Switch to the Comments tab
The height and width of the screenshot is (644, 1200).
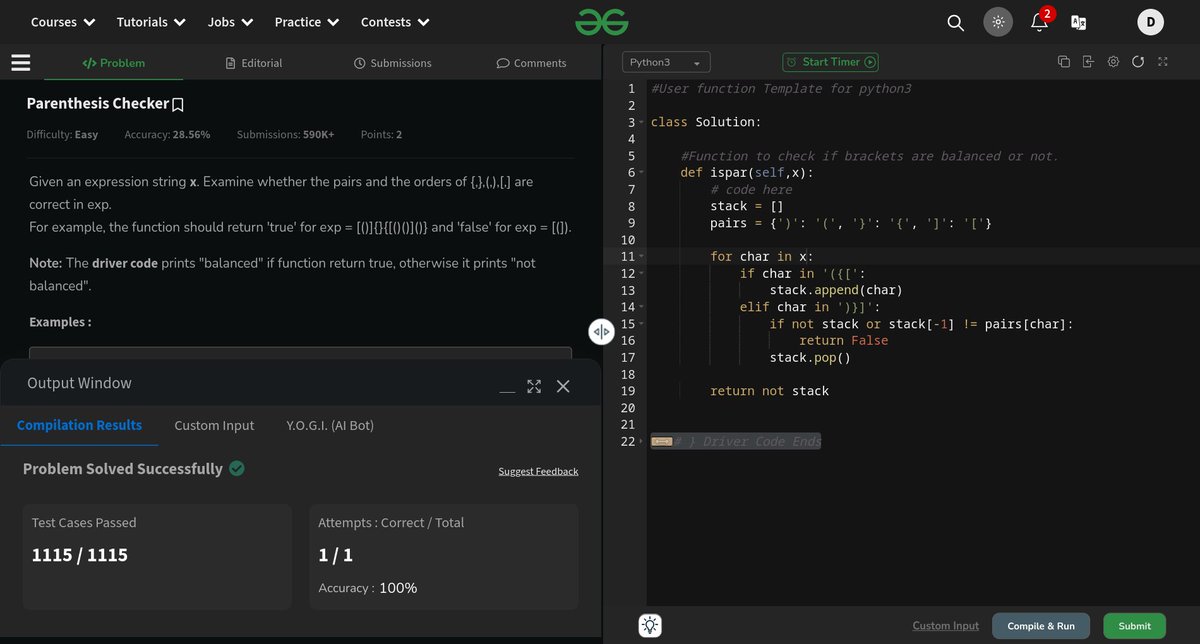tap(531, 63)
